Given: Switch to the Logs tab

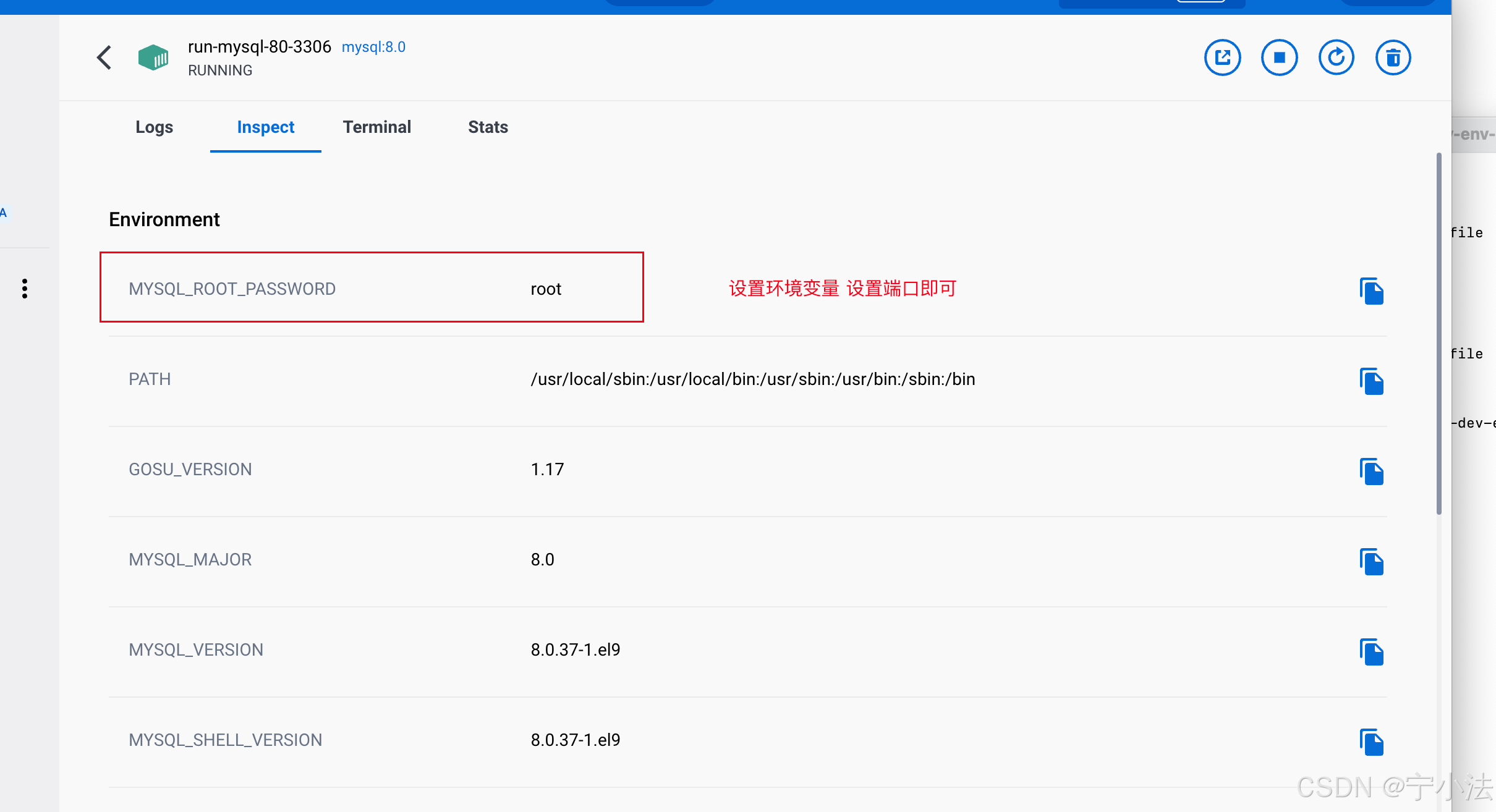Looking at the screenshot, I should click(154, 127).
